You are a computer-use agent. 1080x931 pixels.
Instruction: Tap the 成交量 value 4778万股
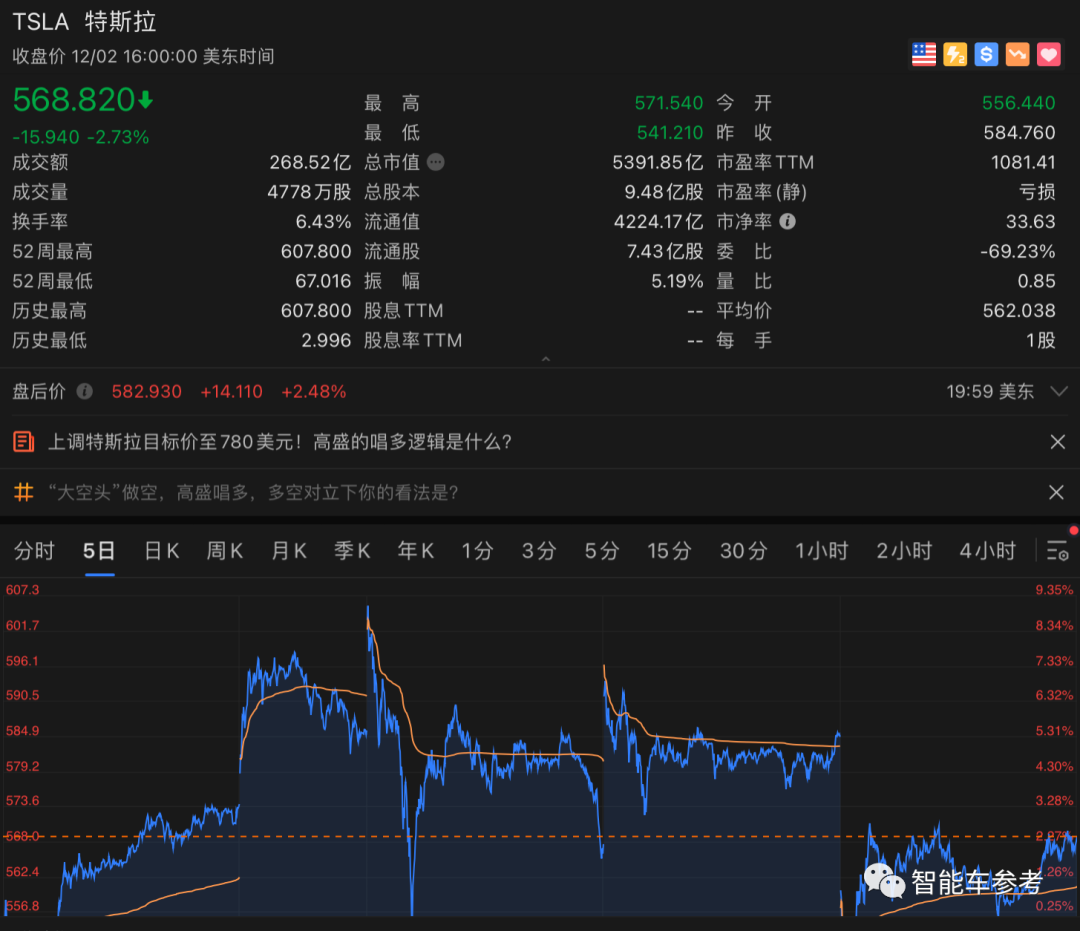pyautogui.click(x=309, y=192)
